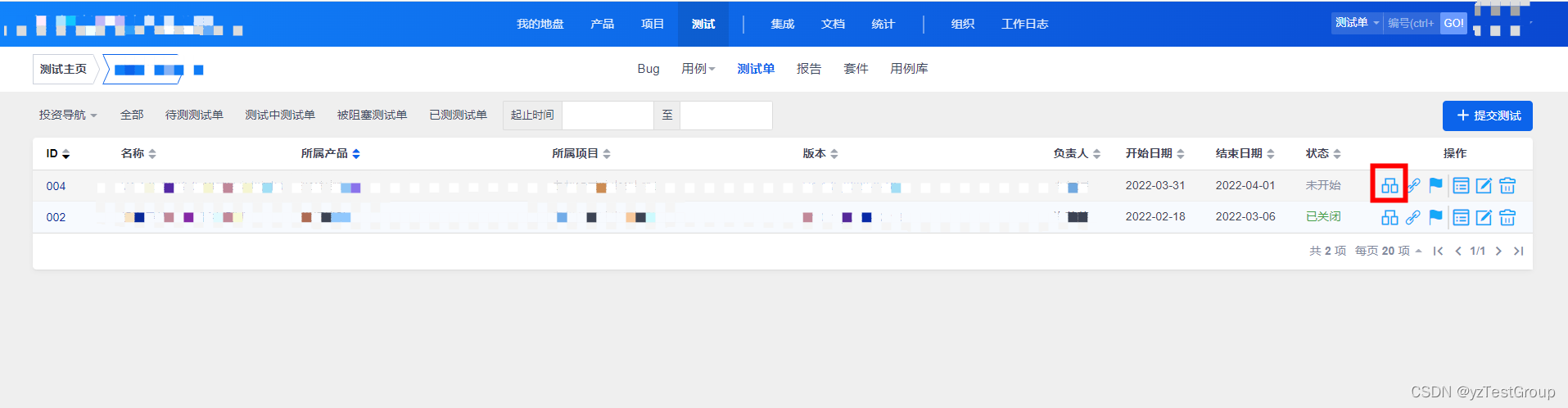The image size is (1568, 408).
Task: Sort the table by ID column
Action: click(57, 154)
